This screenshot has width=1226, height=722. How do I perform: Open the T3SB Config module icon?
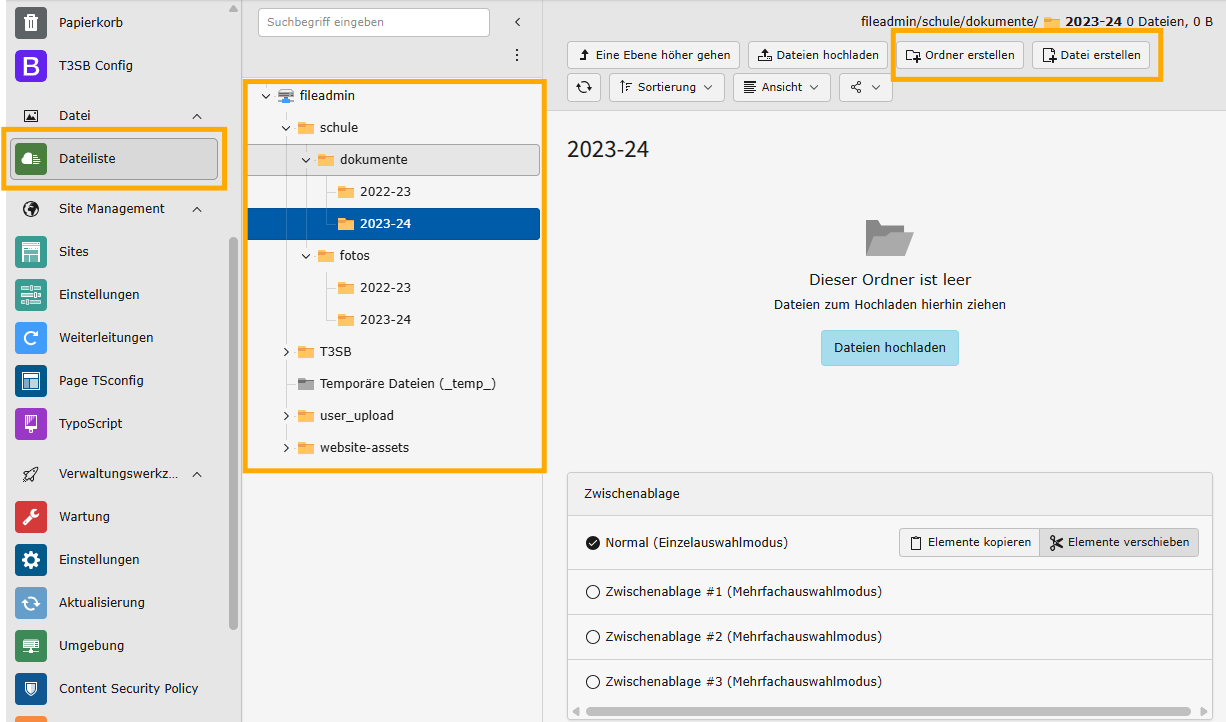tap(31, 66)
